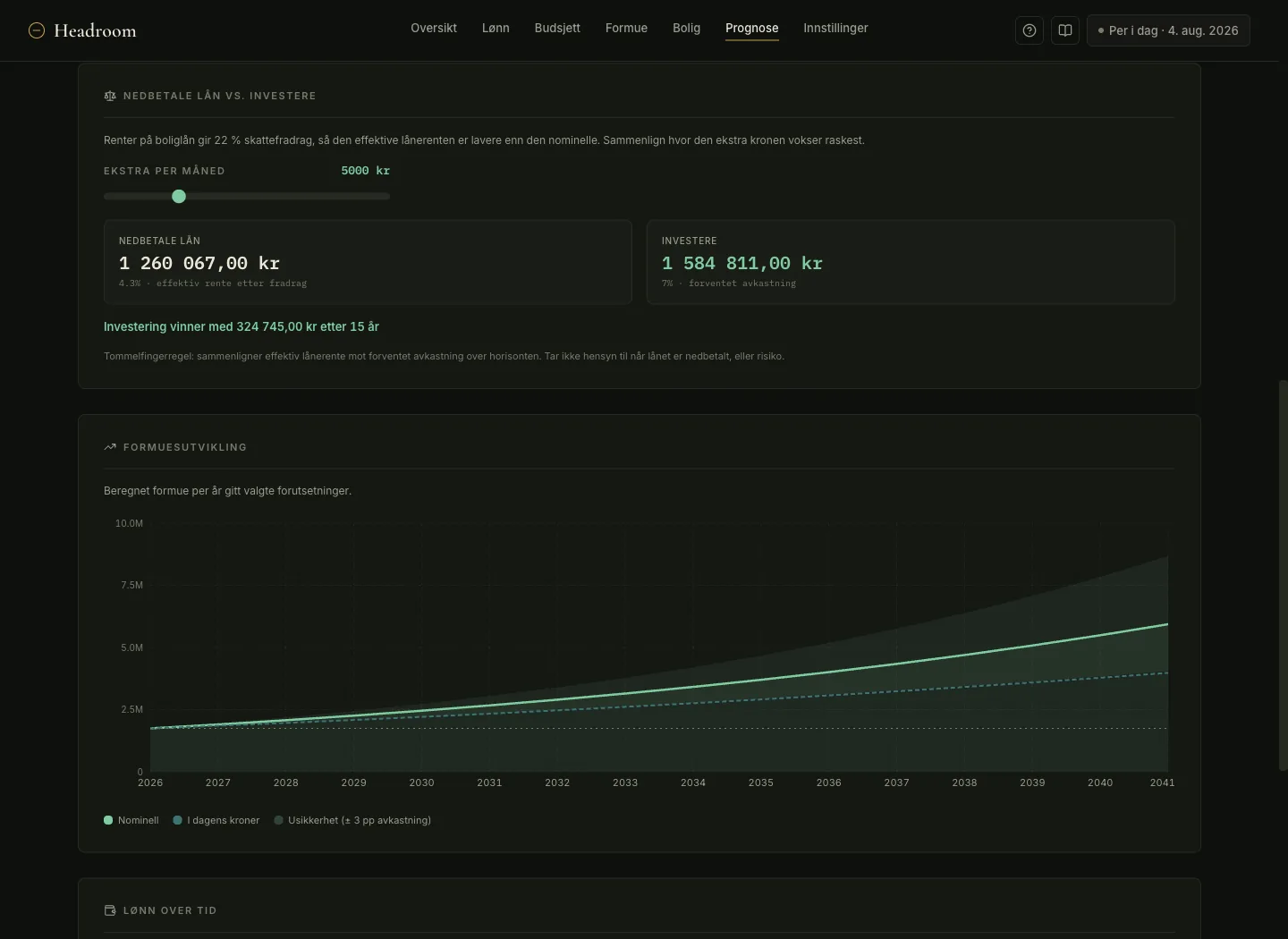Click the 10.0M y-axis label
This screenshot has height=939, width=1288.
click(x=129, y=523)
